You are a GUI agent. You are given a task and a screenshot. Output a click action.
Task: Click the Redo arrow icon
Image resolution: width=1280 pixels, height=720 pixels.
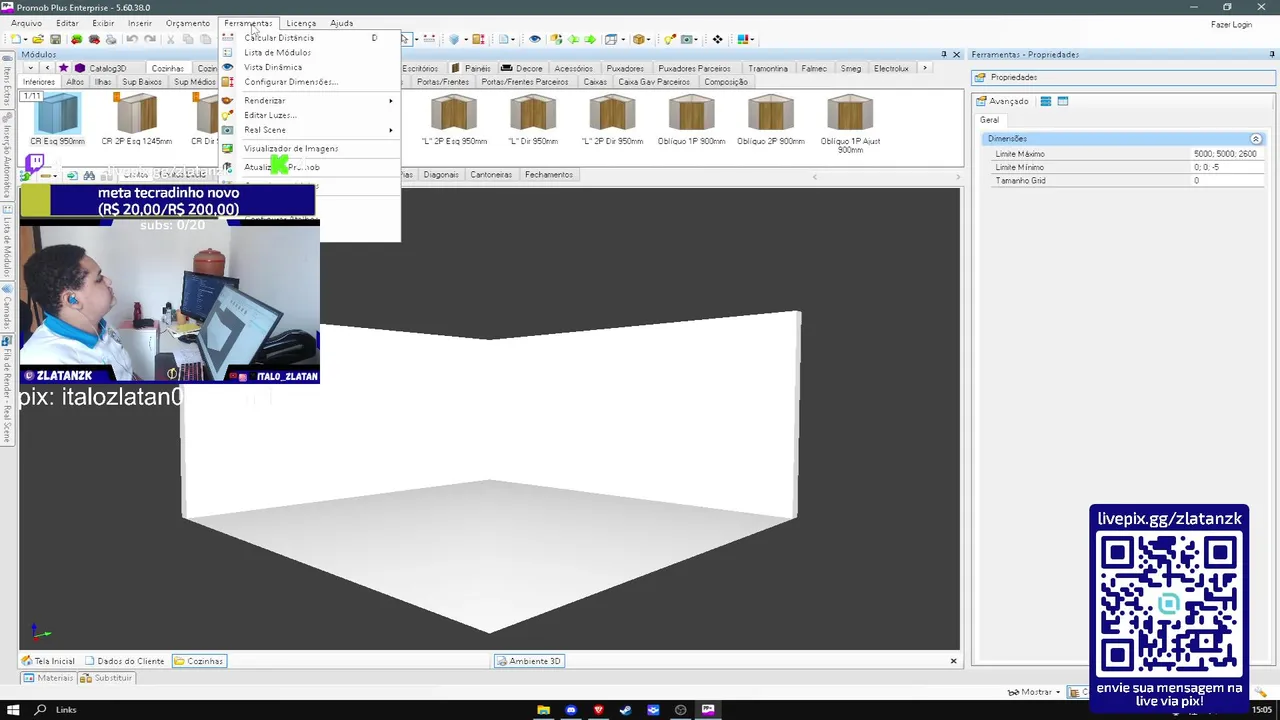click(150, 40)
